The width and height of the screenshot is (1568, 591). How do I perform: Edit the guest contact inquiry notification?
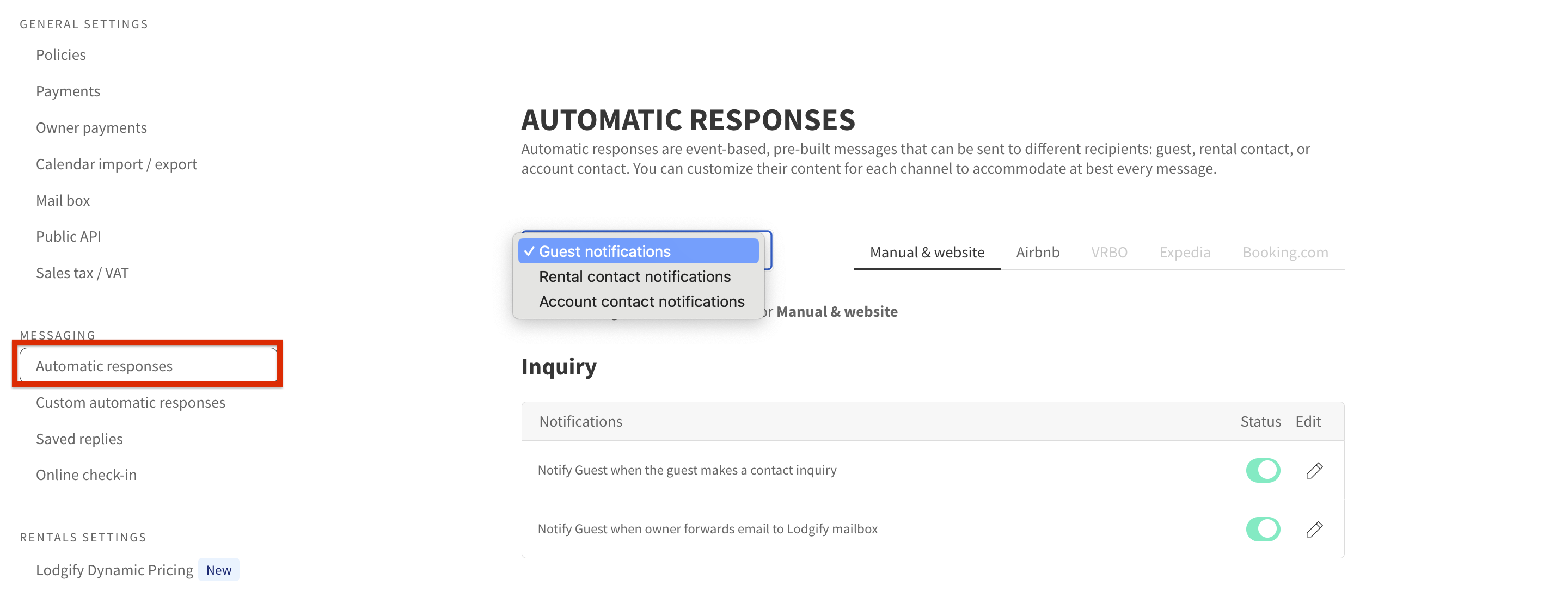(1314, 471)
